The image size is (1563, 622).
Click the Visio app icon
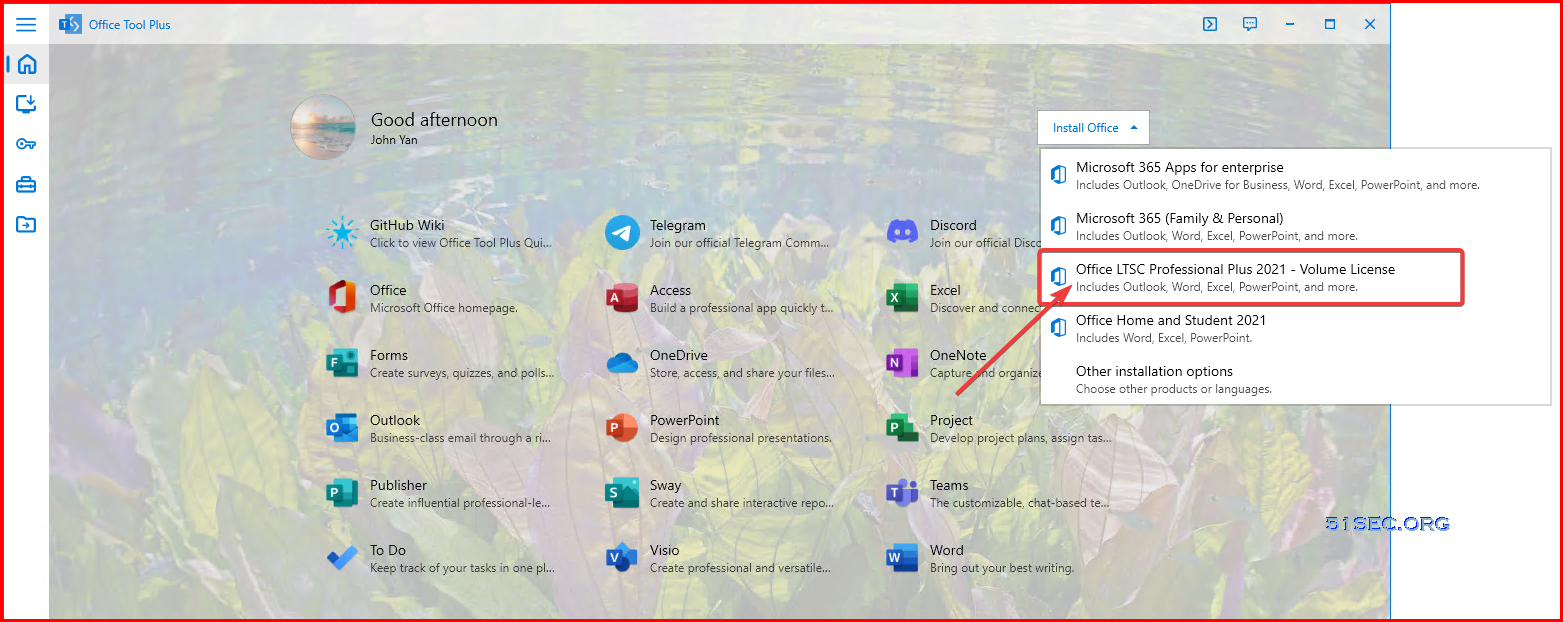click(622, 558)
